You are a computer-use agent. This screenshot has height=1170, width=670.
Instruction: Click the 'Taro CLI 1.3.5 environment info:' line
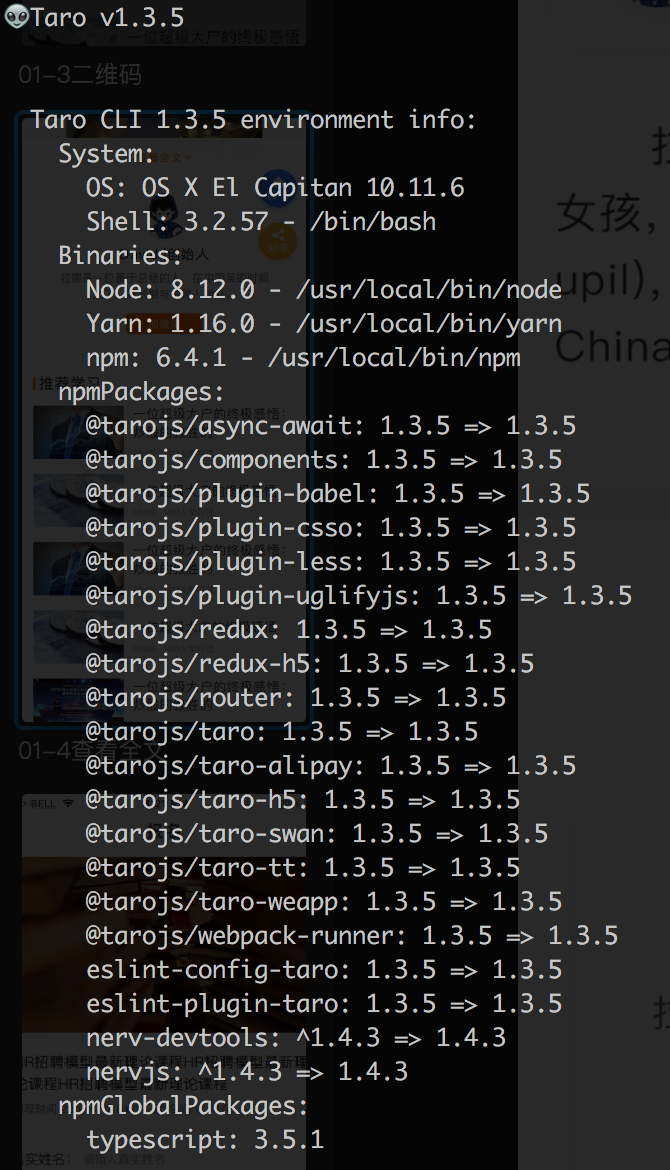click(x=253, y=119)
